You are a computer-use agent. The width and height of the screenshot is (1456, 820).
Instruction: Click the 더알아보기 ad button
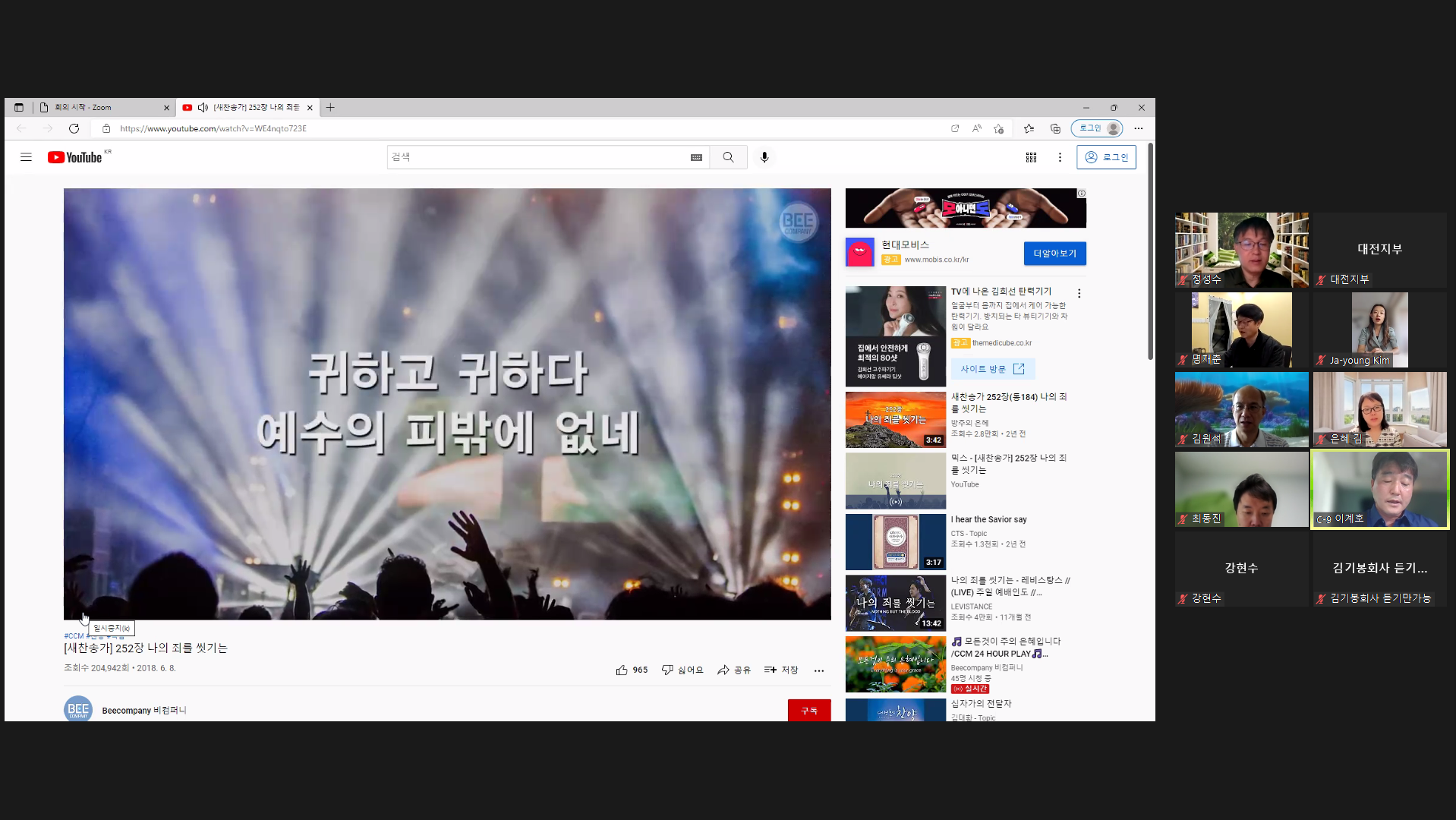point(1054,254)
